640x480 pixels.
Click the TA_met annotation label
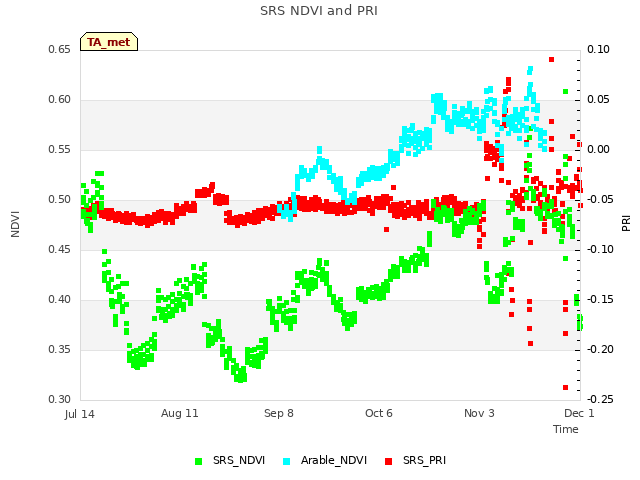tap(109, 42)
